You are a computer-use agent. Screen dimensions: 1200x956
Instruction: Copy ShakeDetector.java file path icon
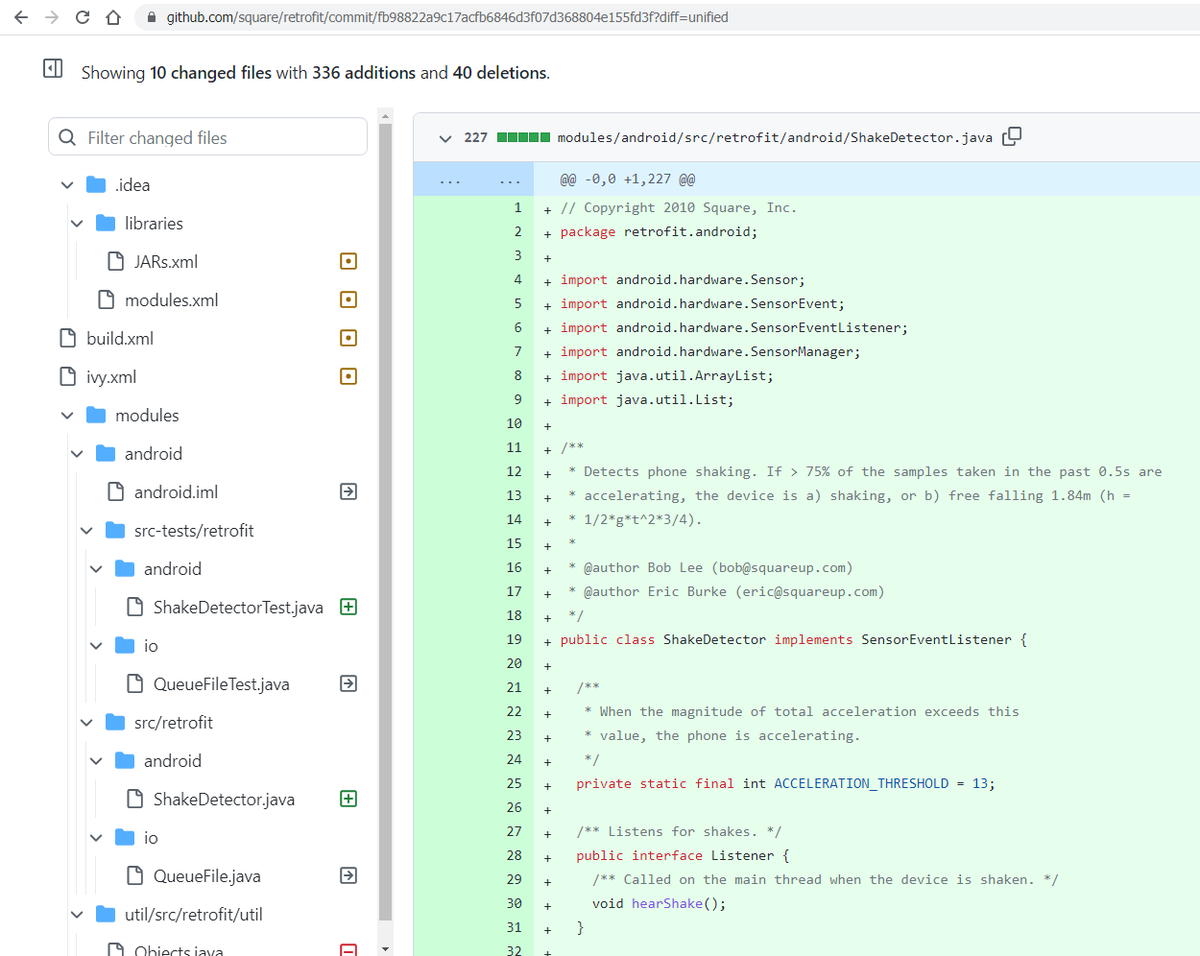(1011, 136)
